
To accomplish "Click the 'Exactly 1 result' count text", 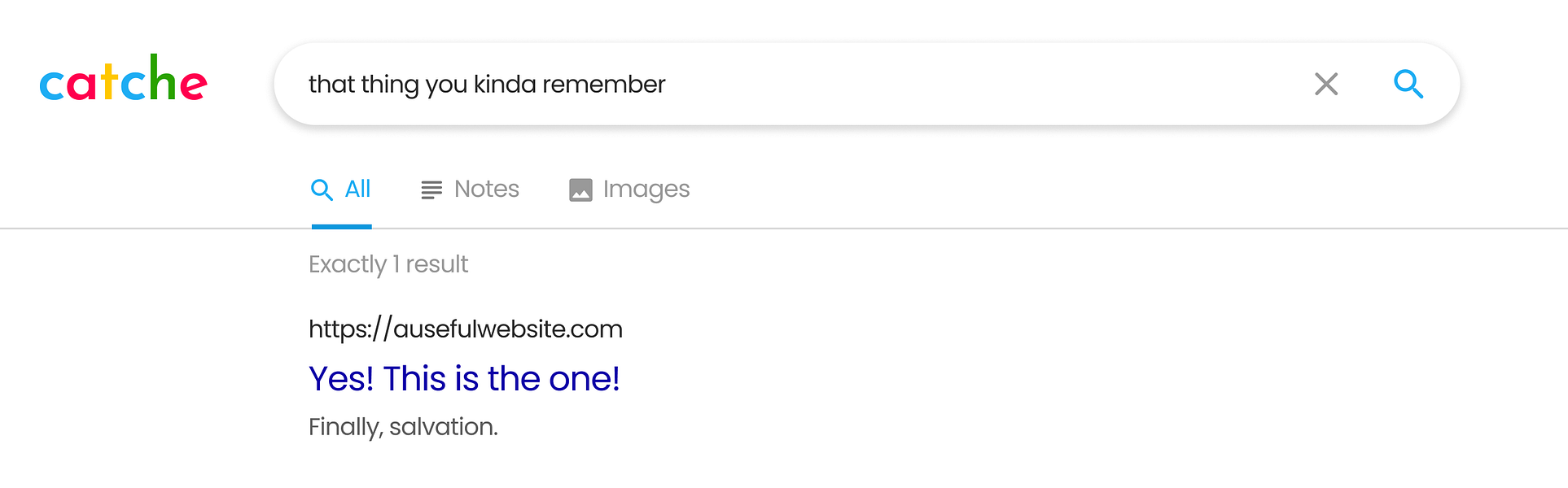I will pos(388,264).
